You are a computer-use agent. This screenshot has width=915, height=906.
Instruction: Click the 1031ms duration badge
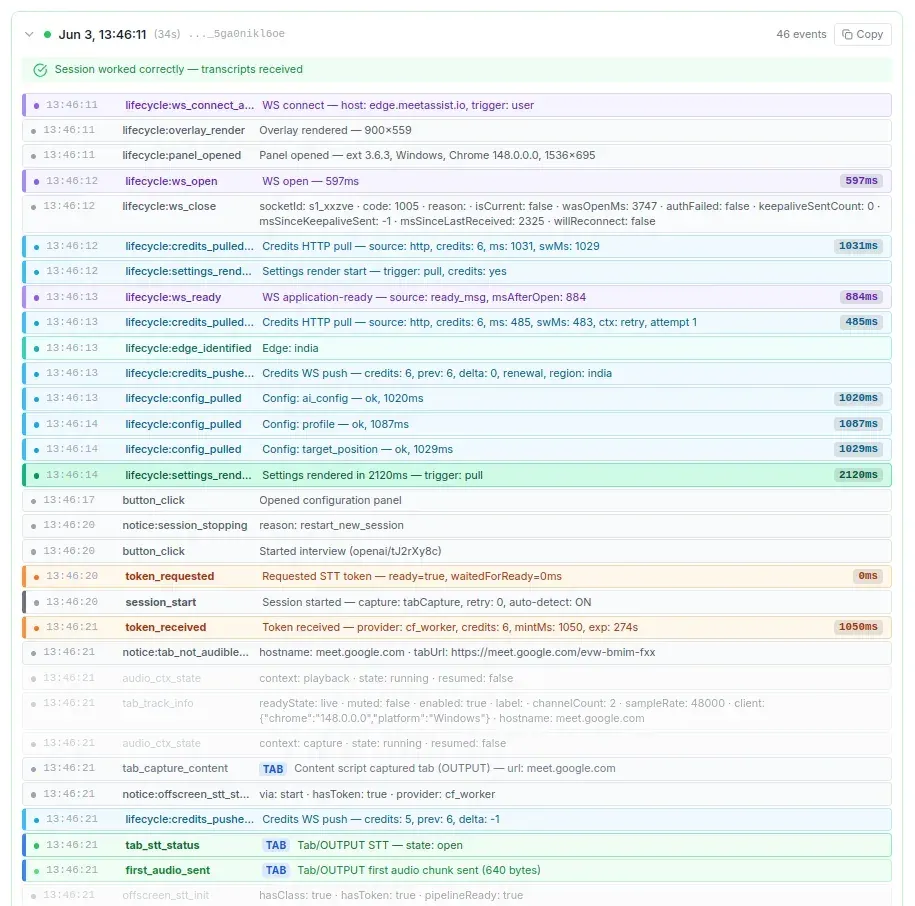click(858, 246)
